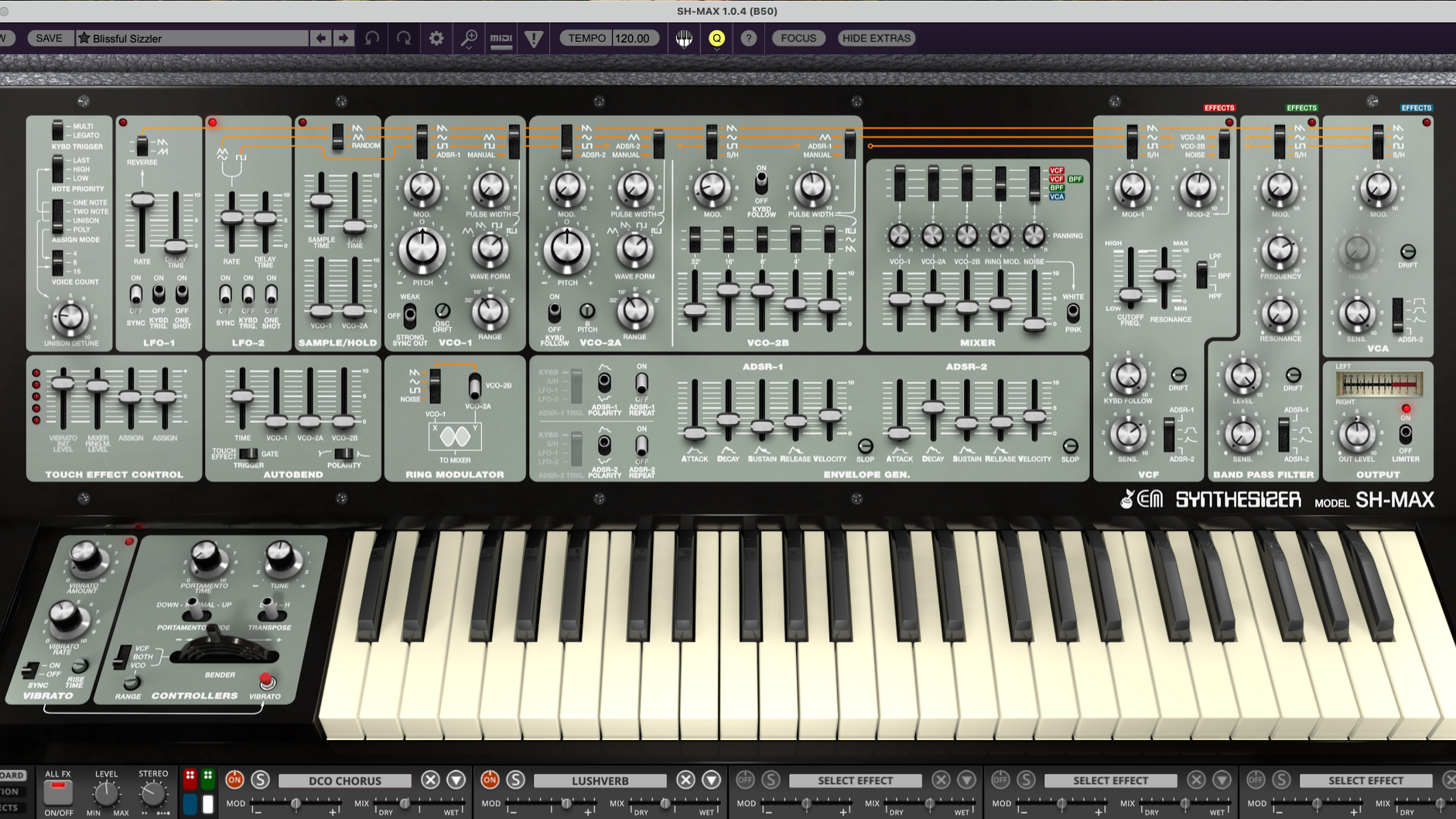Image resolution: width=1456 pixels, height=819 pixels.
Task: Click the virtual keyboard icon in the toolbar
Action: coord(684,38)
